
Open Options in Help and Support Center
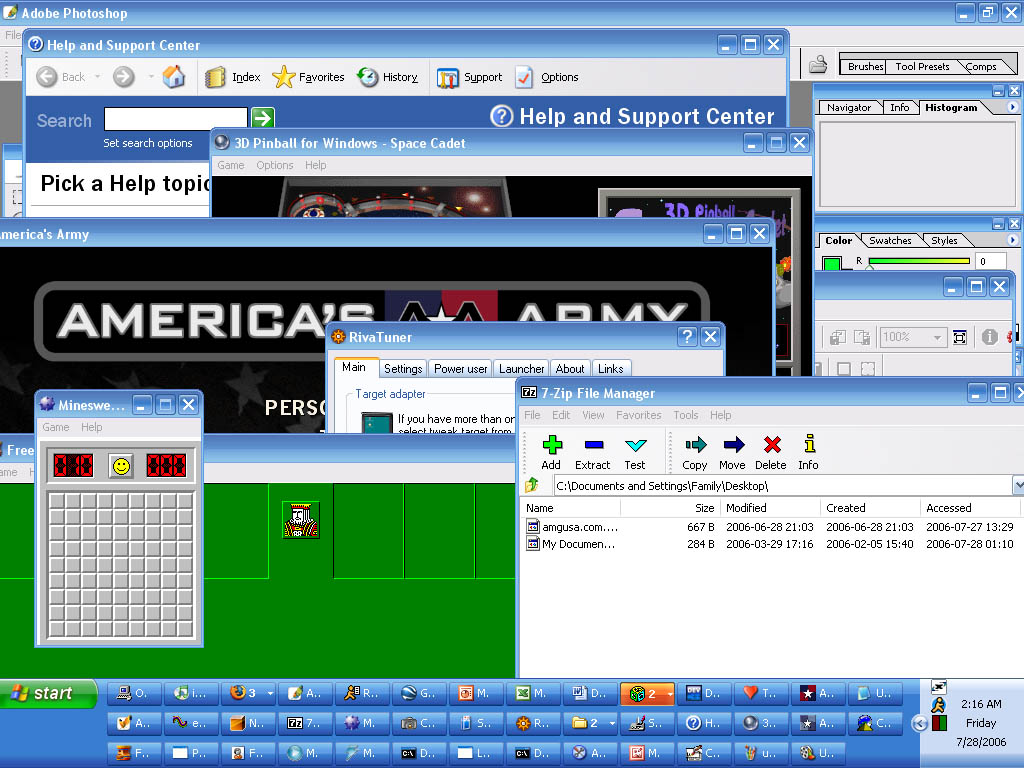click(547, 77)
